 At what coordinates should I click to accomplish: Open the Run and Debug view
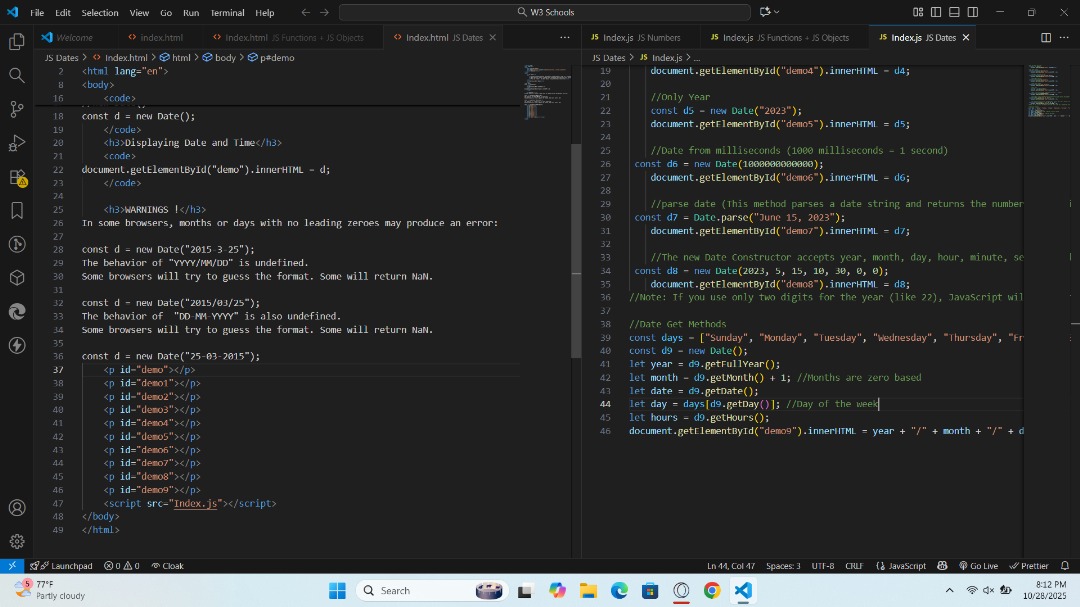tap(17, 143)
